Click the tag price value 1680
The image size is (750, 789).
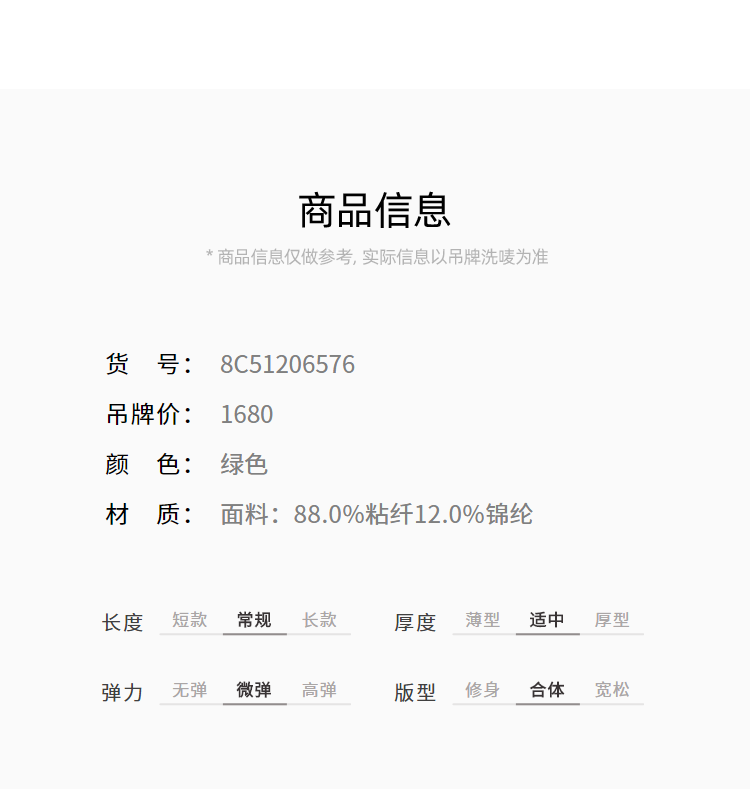pyautogui.click(x=247, y=415)
